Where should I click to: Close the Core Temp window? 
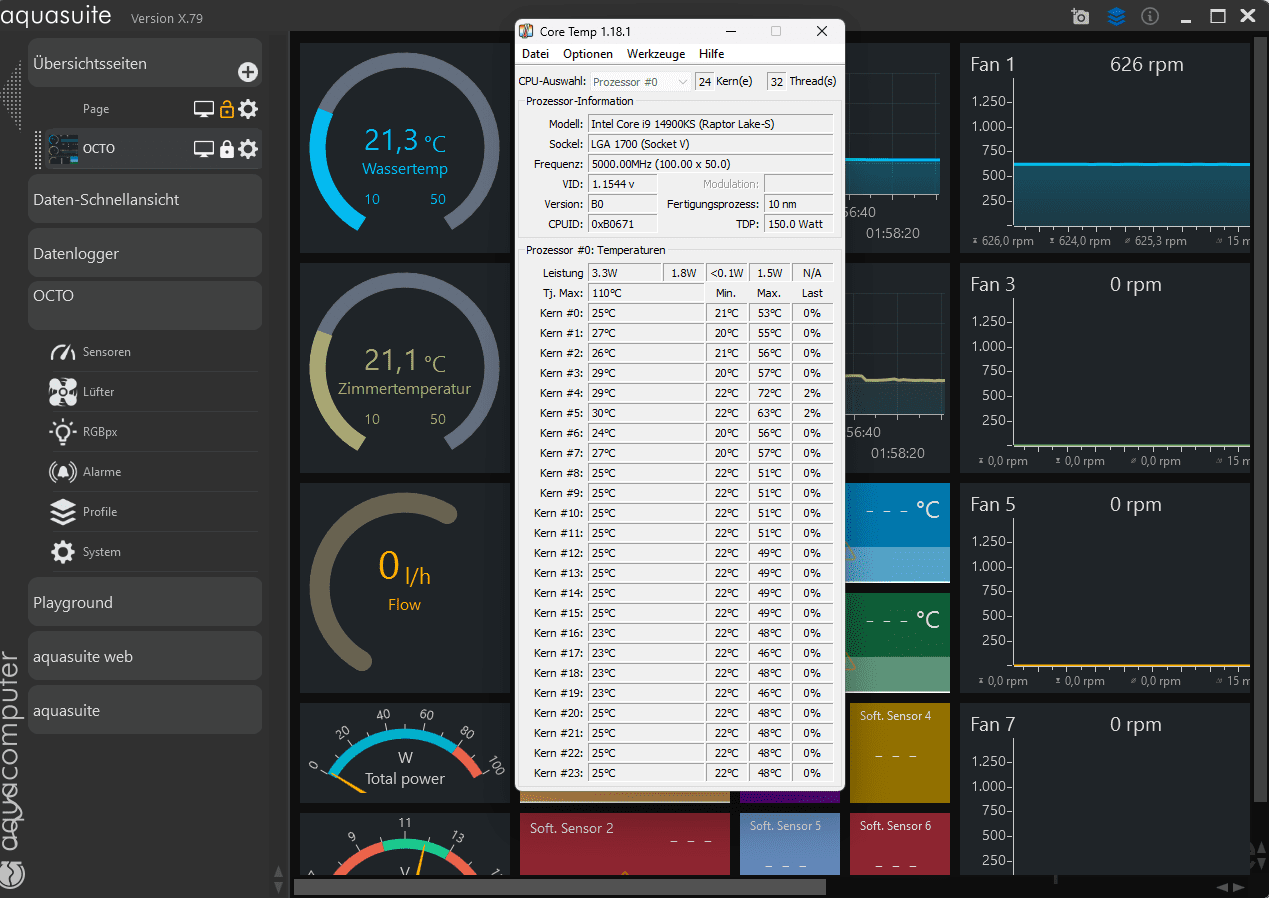pyautogui.click(x=821, y=31)
